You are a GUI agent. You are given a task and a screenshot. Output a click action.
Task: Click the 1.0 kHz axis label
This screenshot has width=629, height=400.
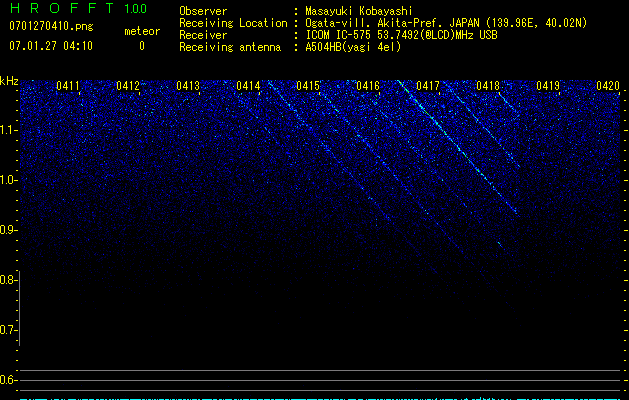click(8, 180)
